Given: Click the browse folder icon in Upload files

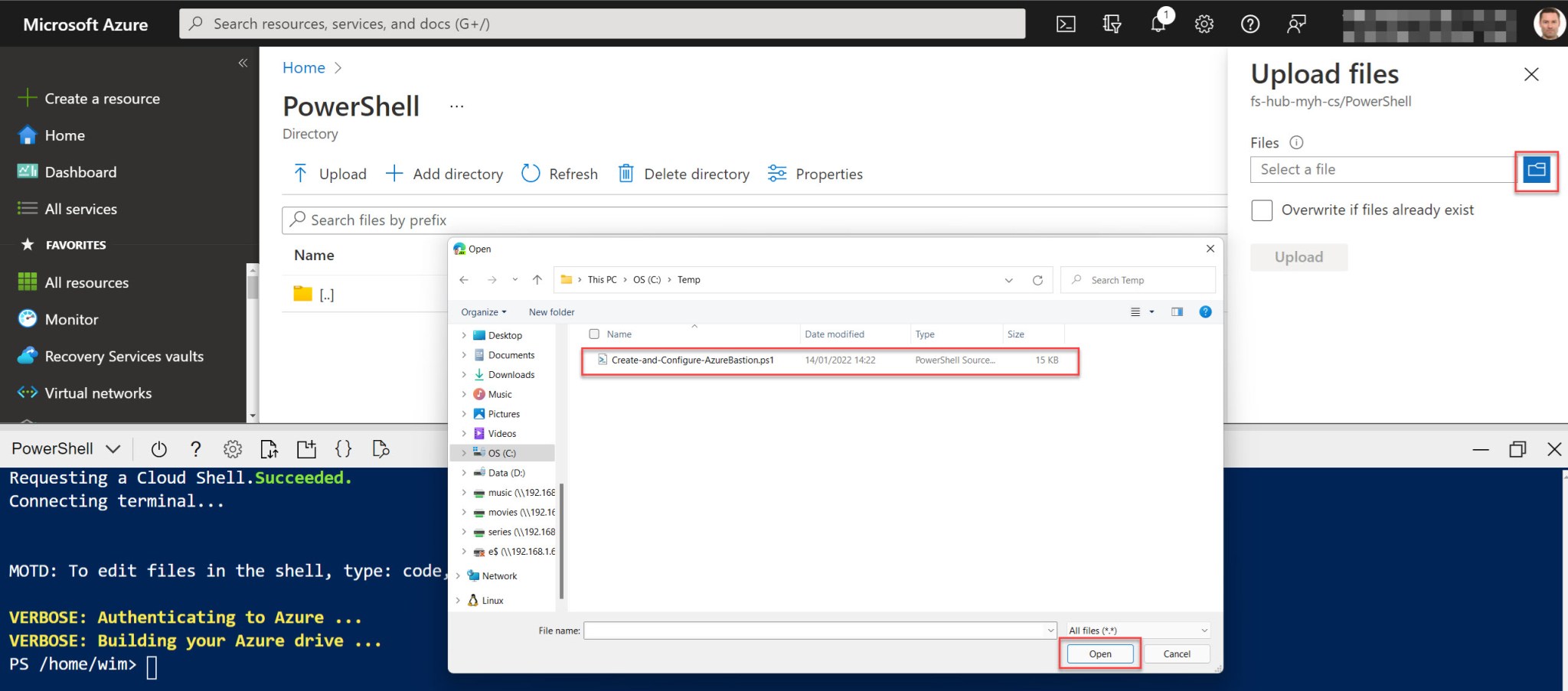Looking at the screenshot, I should [1536, 170].
